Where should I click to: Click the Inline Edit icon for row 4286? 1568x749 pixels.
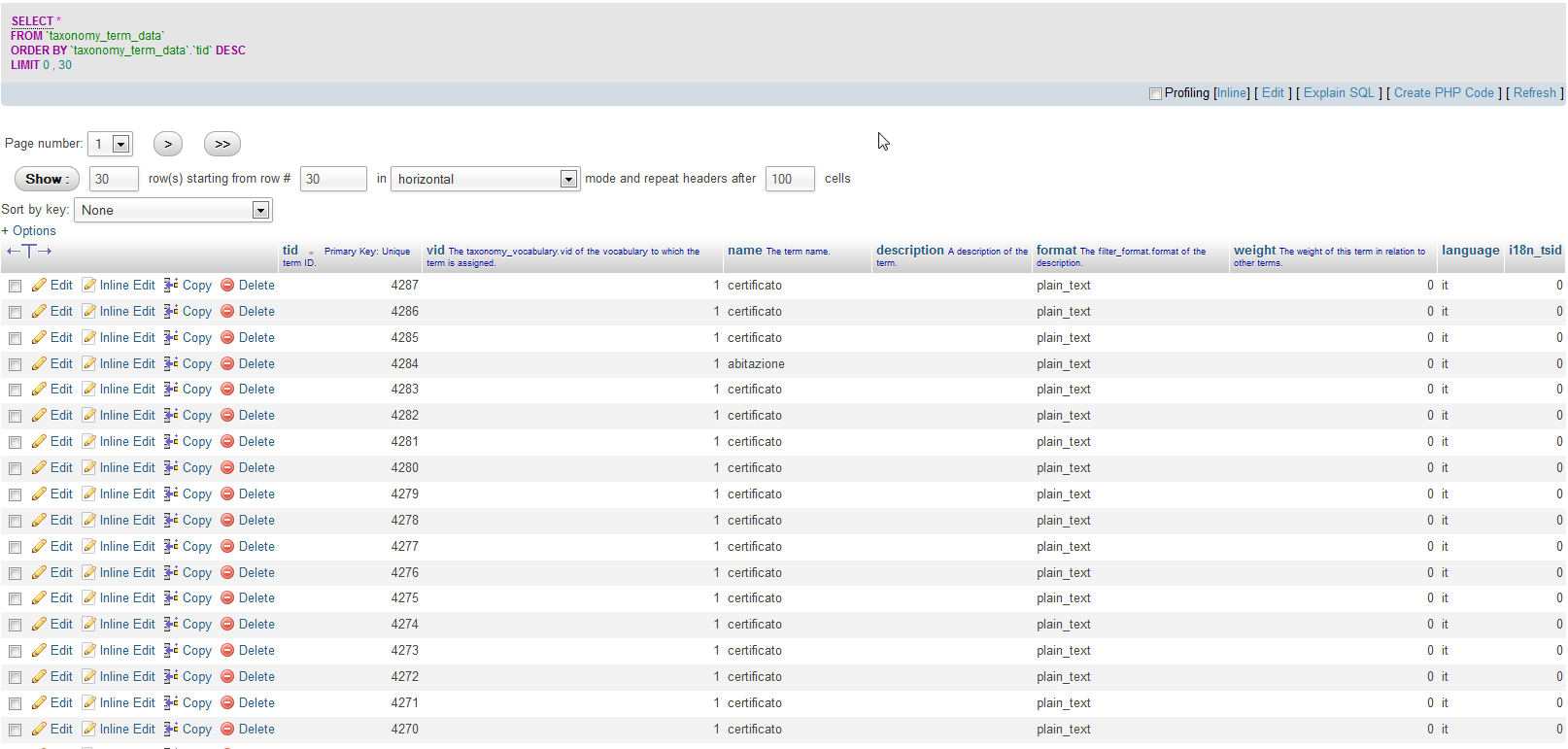pyautogui.click(x=89, y=311)
